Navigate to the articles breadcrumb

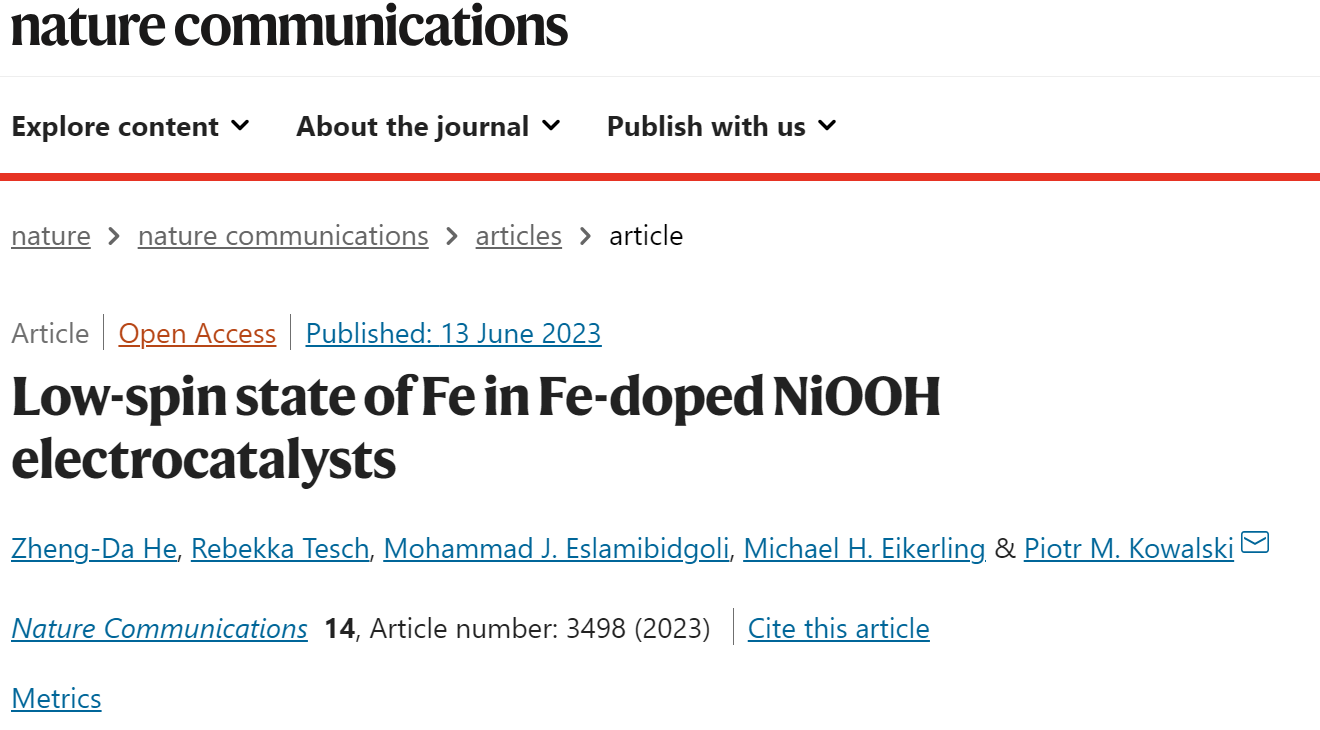(x=518, y=236)
